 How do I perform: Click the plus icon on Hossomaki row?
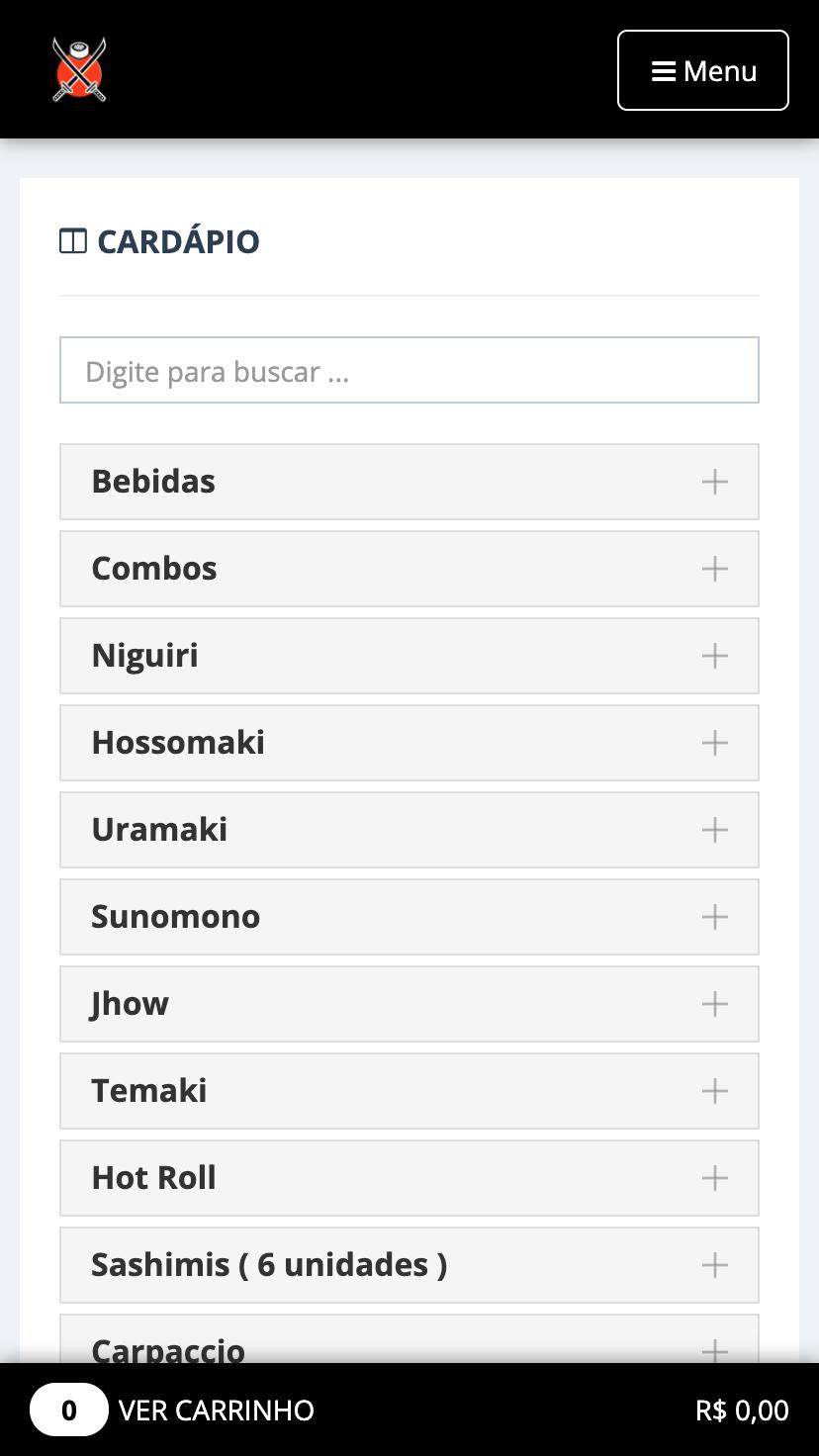(x=715, y=743)
